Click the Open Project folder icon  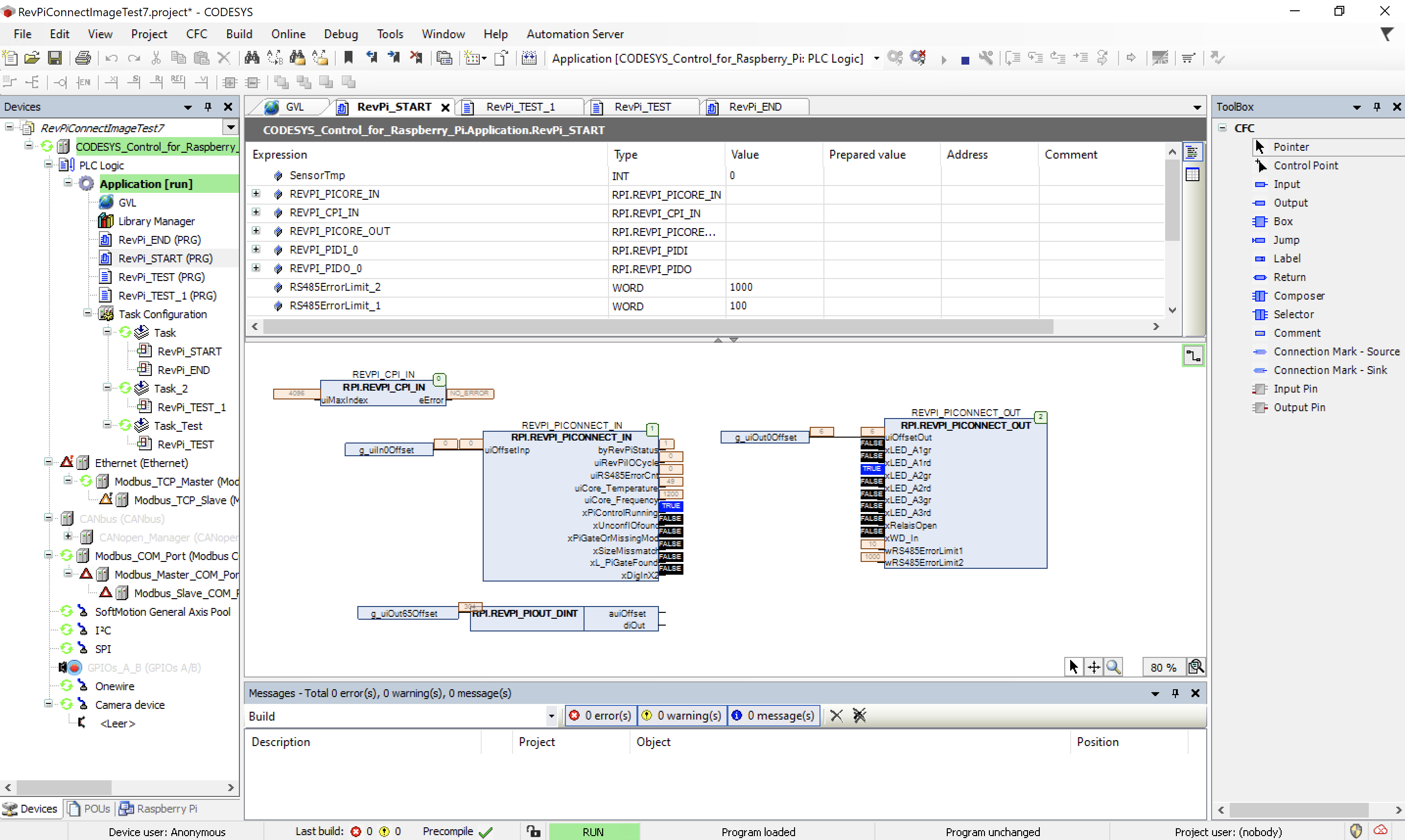pos(32,58)
